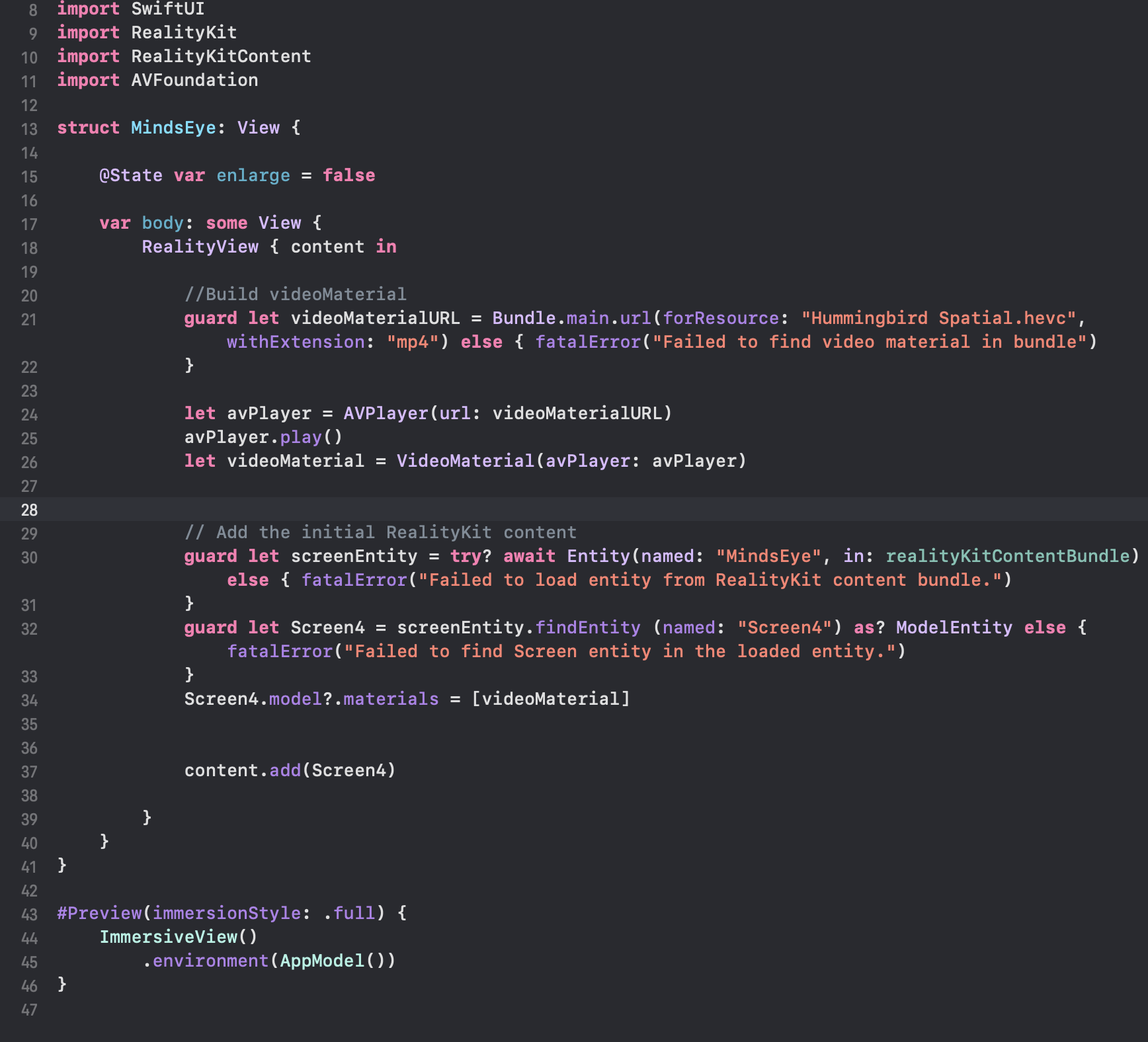Click the ModelEntity type cast on line 32
1148x1042 pixels.
click(x=954, y=627)
